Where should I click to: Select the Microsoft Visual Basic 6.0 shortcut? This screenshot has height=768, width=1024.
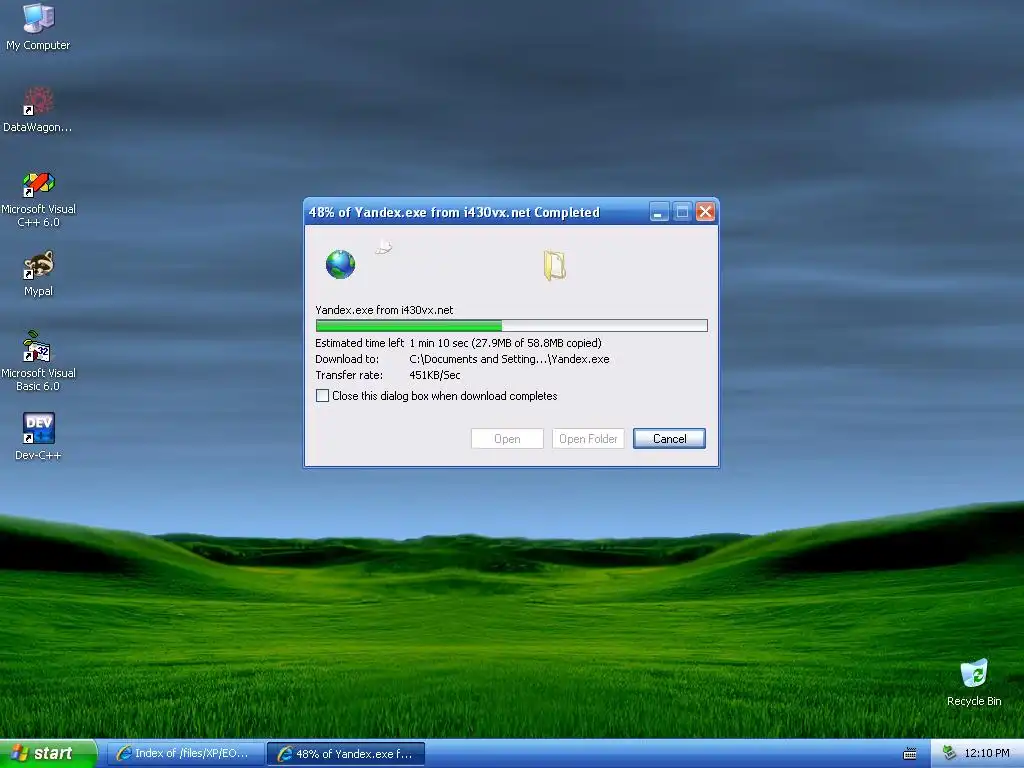38,361
